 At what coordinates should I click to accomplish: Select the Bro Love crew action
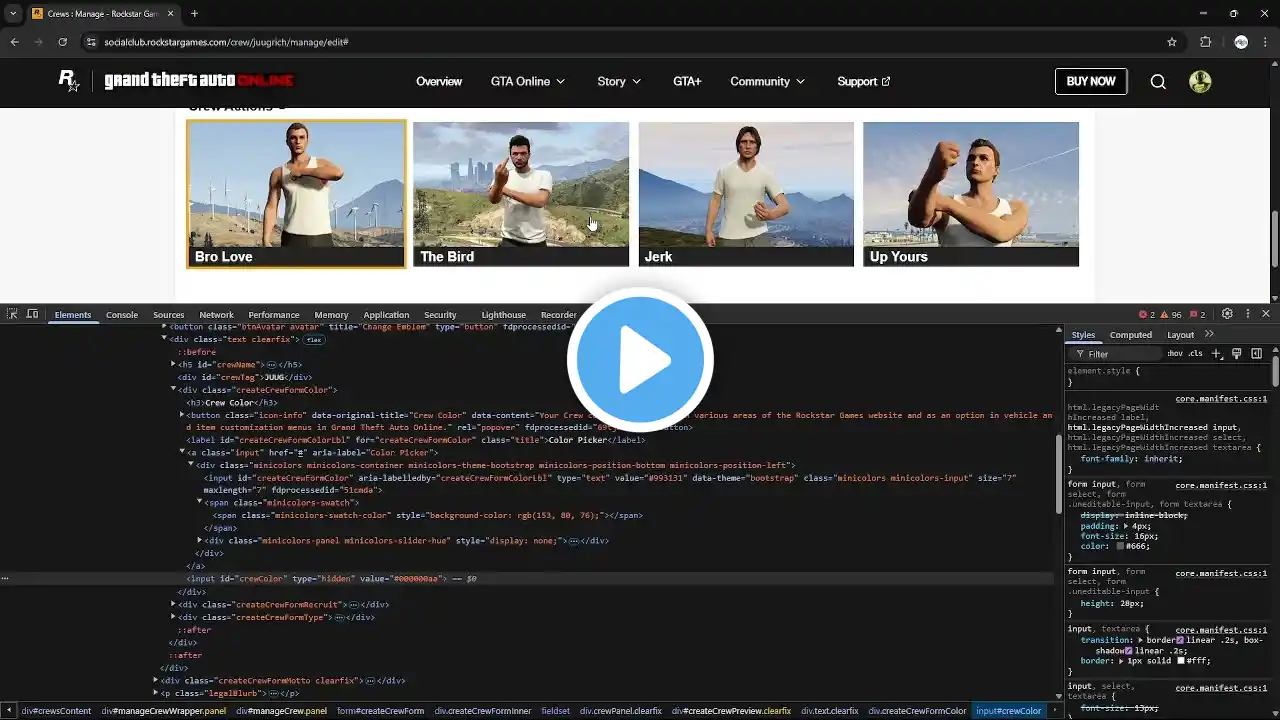pyautogui.click(x=296, y=194)
